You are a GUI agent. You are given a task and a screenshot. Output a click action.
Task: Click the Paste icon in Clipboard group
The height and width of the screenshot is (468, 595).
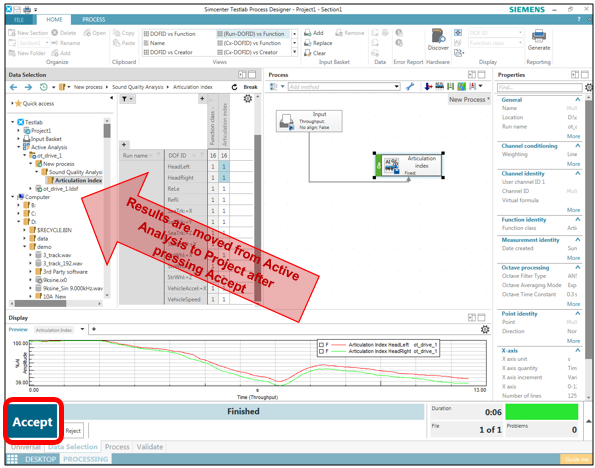tap(116, 43)
